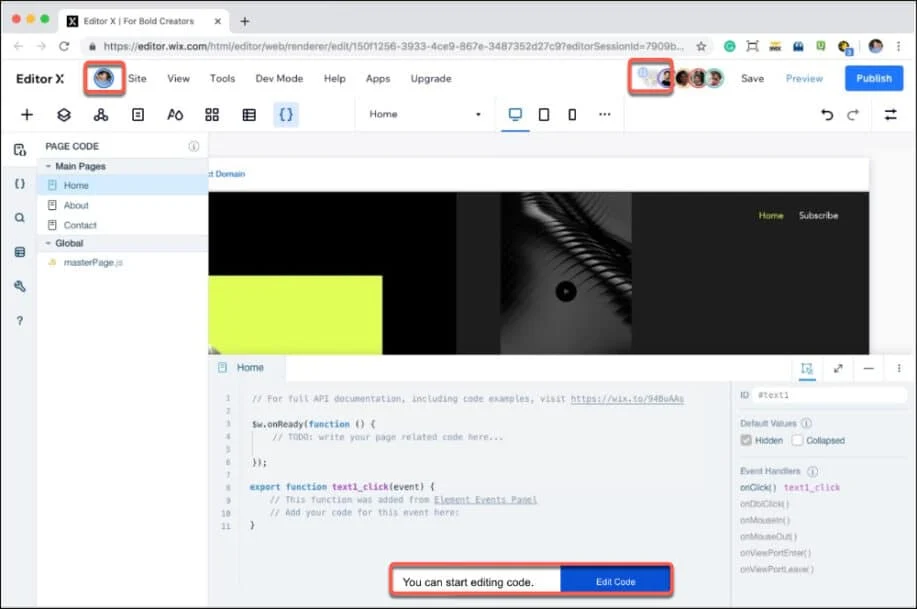Screen dimensions: 917x609
Task: Open the search icon in left sidebar
Action: coord(19,217)
